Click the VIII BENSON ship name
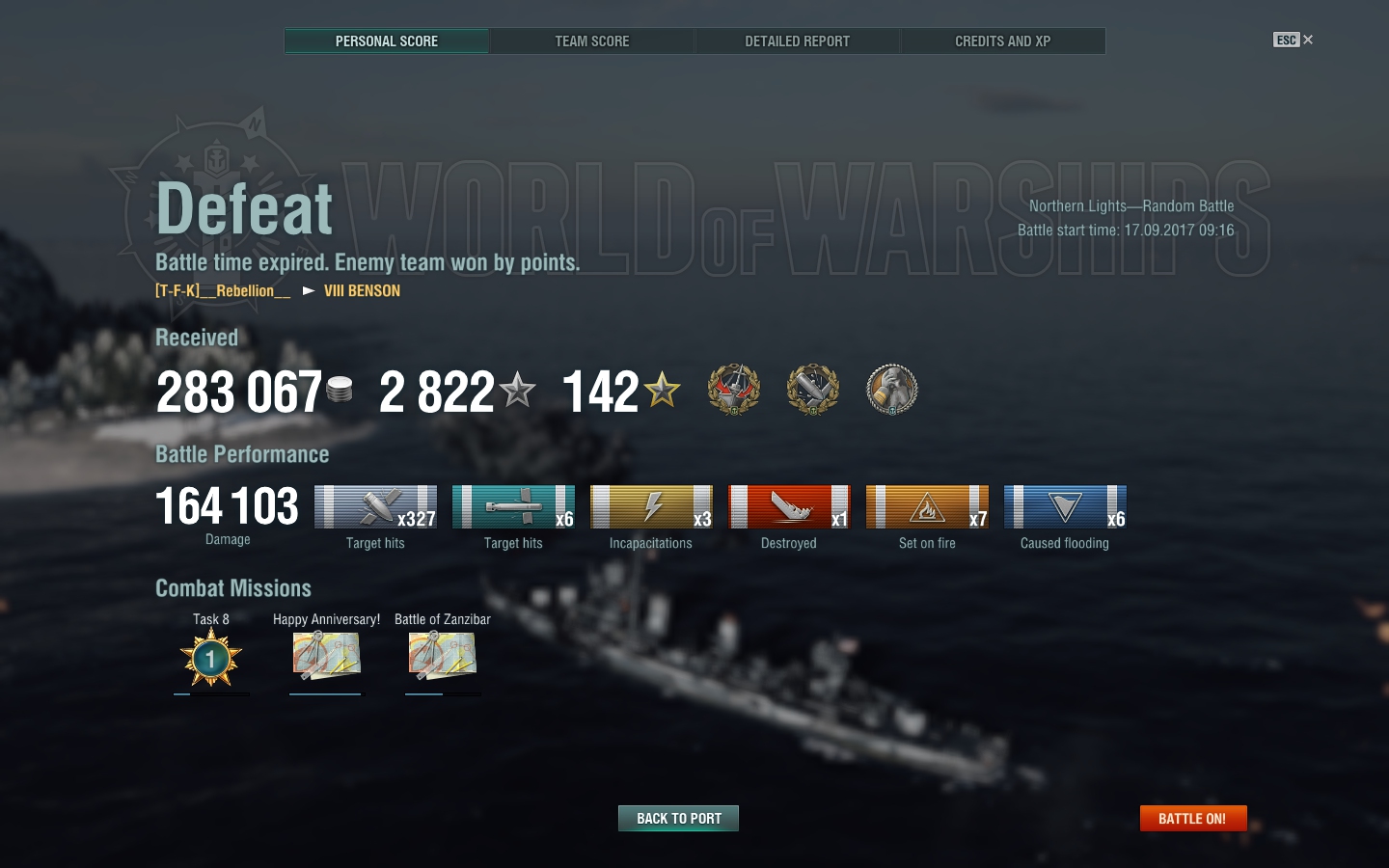Screen dimensions: 1389x868 [362, 290]
